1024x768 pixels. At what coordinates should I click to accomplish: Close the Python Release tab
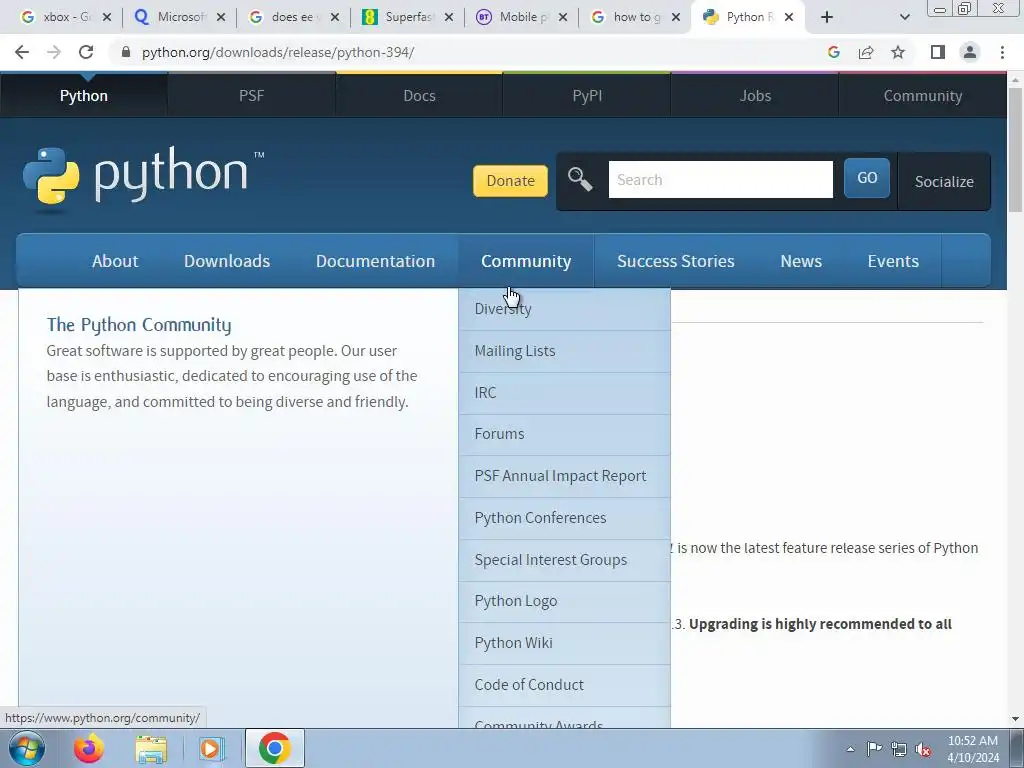tap(789, 17)
